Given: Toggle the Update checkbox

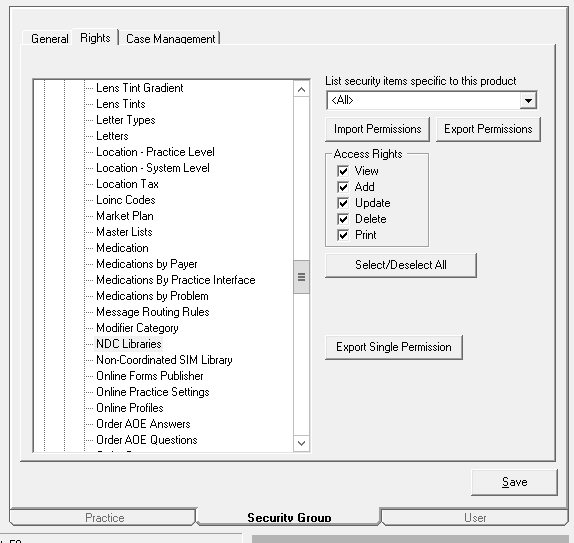Looking at the screenshot, I should pyautogui.click(x=343, y=203).
